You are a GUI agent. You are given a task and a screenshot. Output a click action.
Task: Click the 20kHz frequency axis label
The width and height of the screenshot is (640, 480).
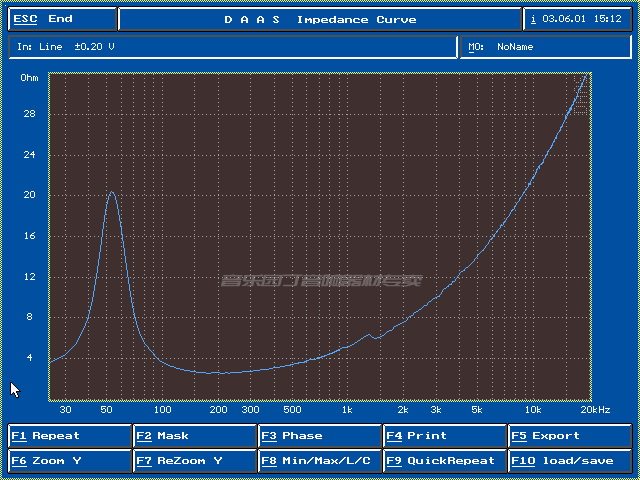tap(595, 410)
